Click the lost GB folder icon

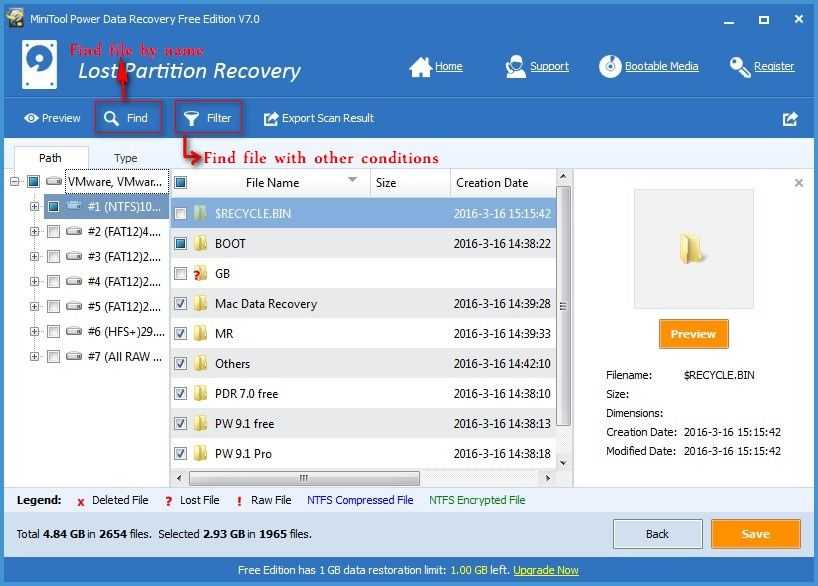[200, 273]
